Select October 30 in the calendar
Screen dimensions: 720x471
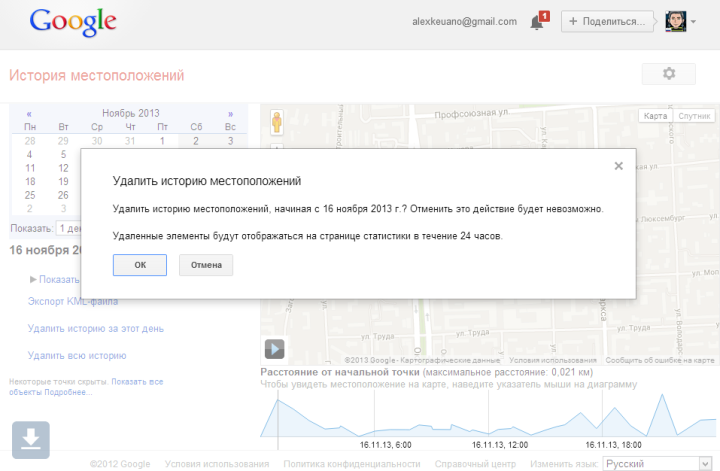pyautogui.click(x=97, y=141)
